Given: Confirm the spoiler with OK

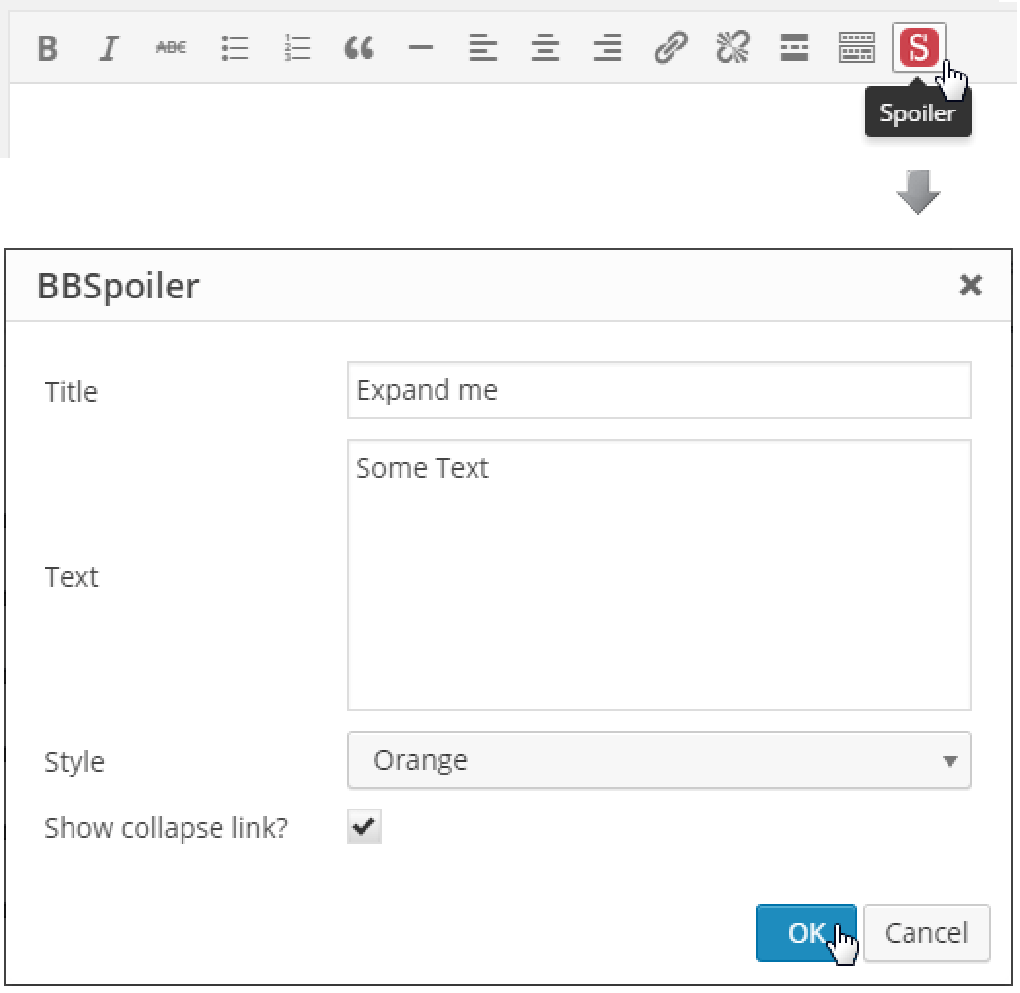Looking at the screenshot, I should point(805,932).
